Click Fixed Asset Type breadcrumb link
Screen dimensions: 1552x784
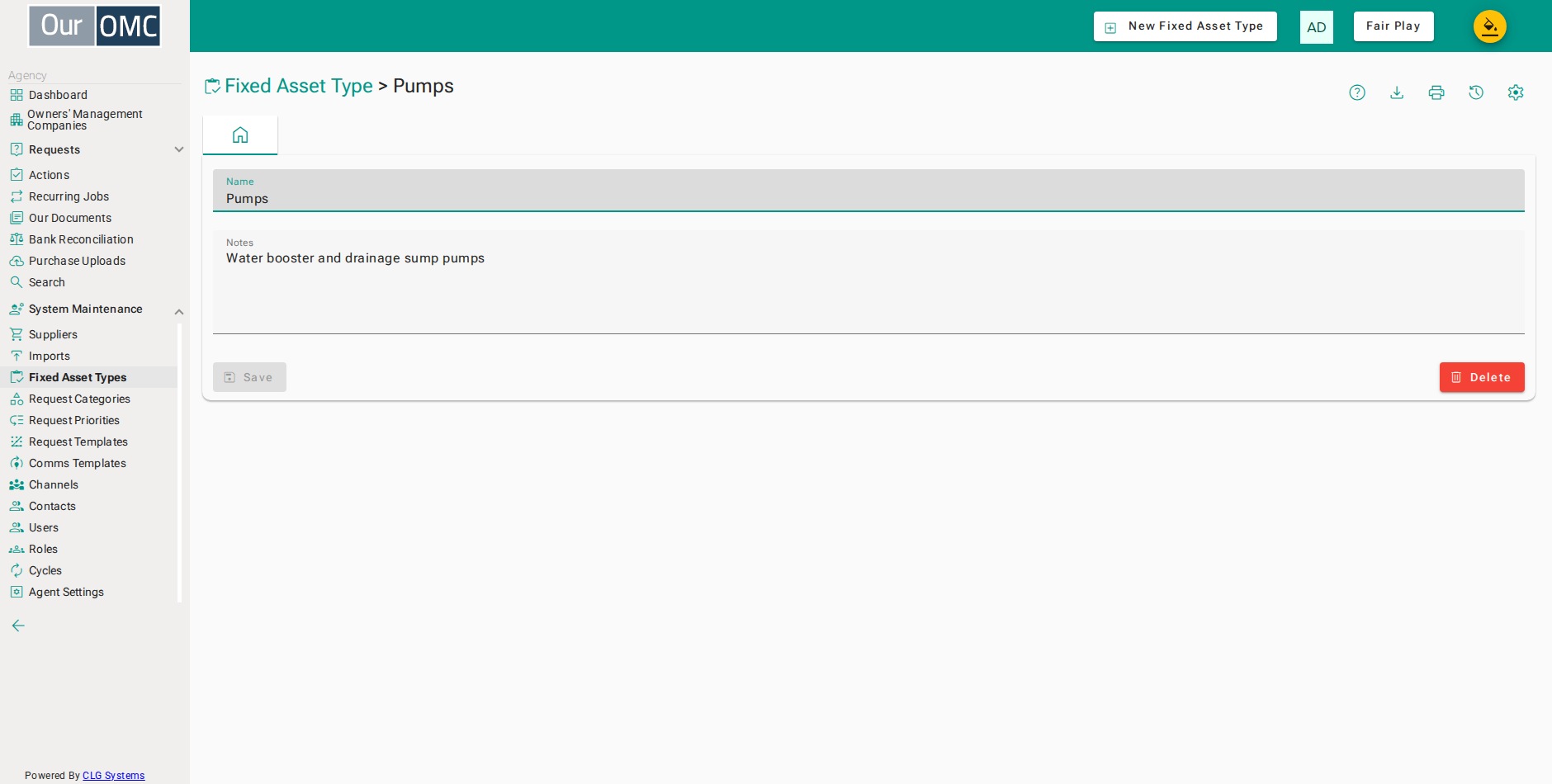(x=299, y=86)
